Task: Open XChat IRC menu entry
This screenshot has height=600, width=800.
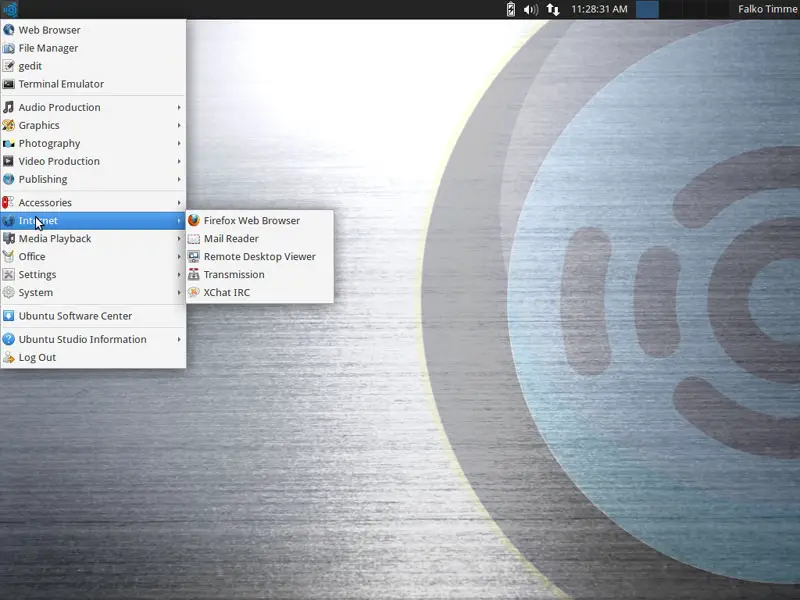Action: [x=260, y=292]
